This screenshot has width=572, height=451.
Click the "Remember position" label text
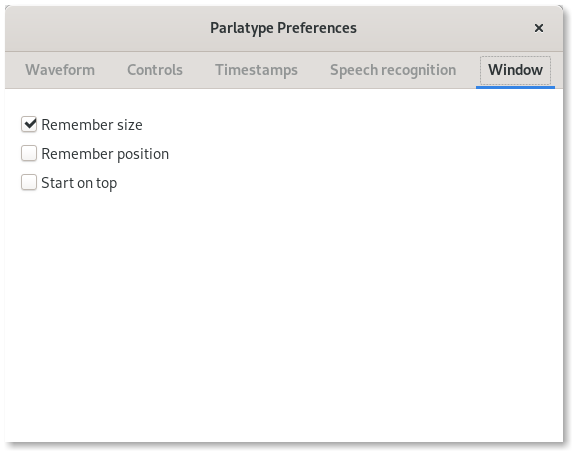[x=105, y=154]
